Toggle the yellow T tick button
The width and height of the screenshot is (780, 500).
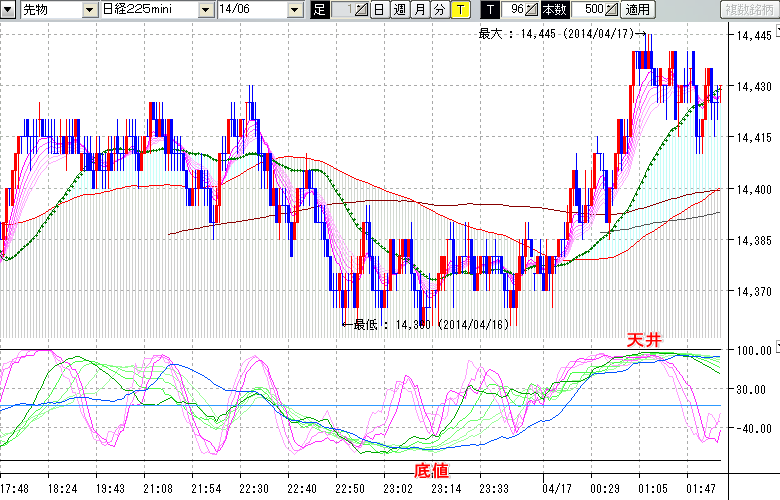pos(459,10)
